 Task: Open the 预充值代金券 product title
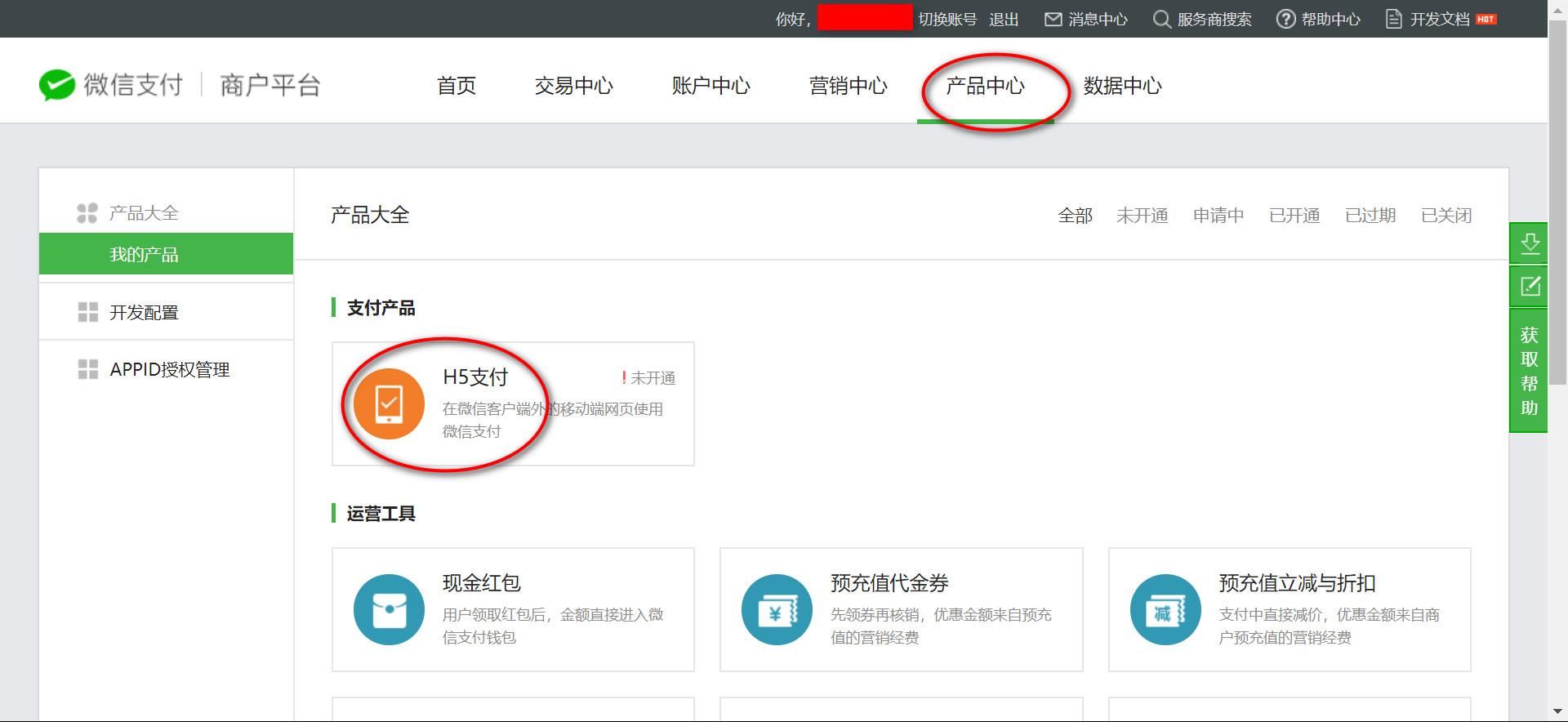point(889,582)
